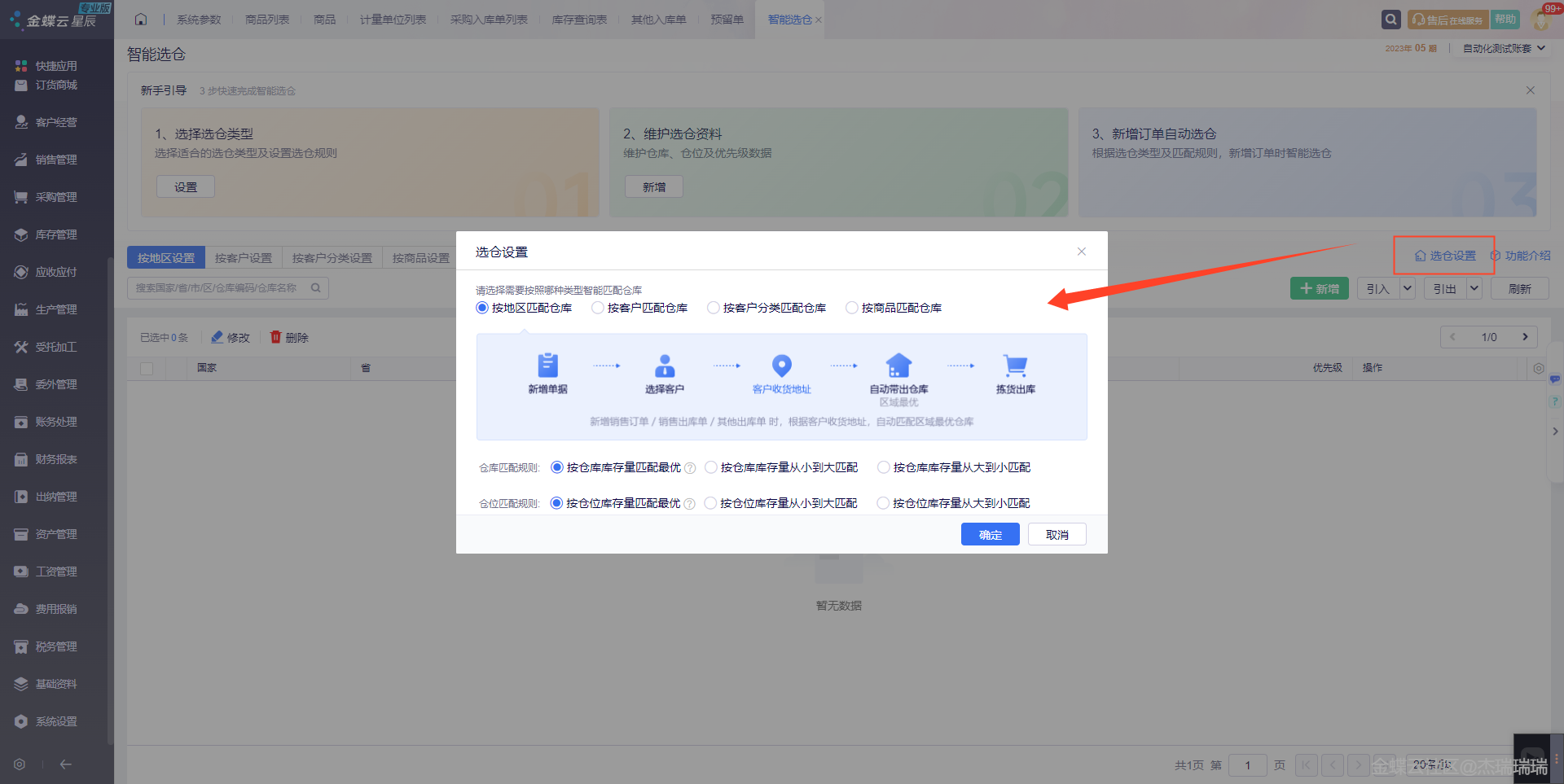Image resolution: width=1564 pixels, height=784 pixels.
Task: Open 功能介绍 link
Action: 1520,256
